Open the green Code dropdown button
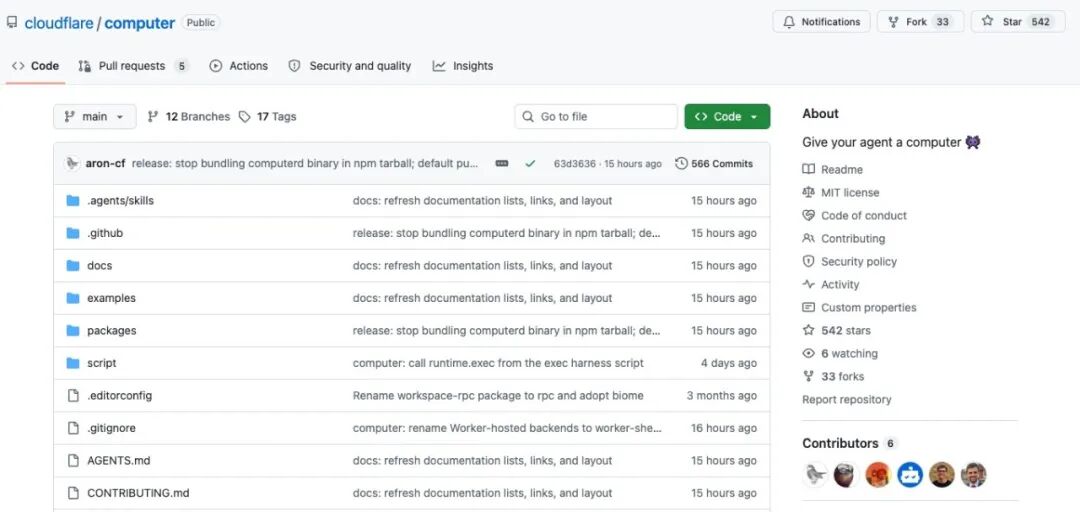 [727, 116]
